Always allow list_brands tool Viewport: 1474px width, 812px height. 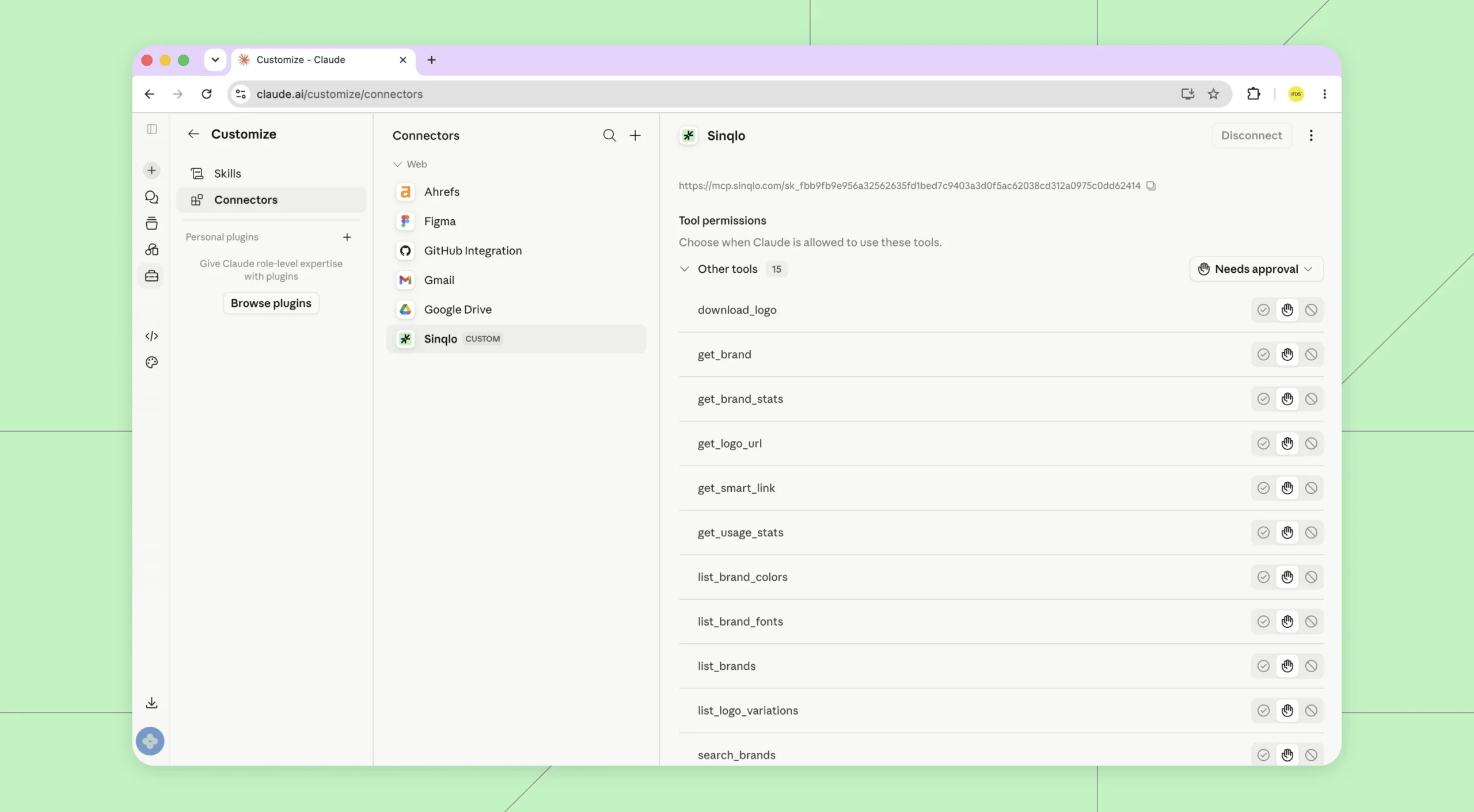coord(1263,666)
